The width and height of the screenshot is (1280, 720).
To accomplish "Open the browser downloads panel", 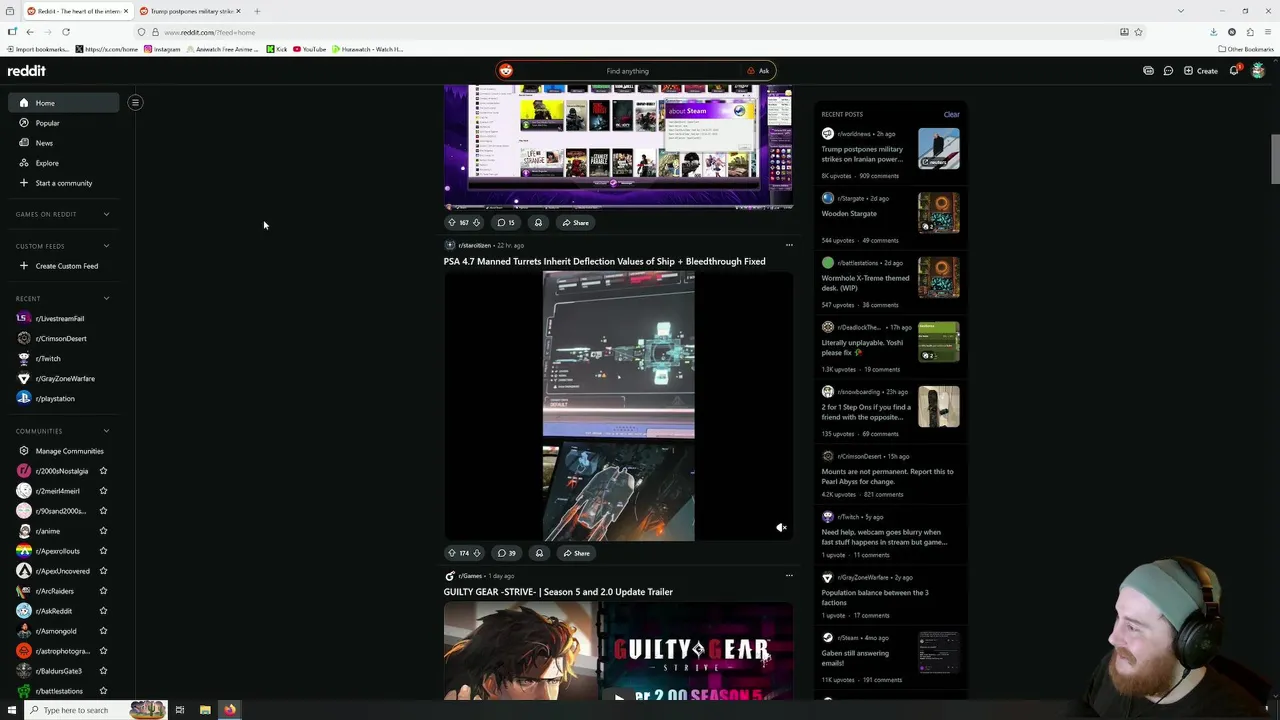I will click(x=1213, y=32).
